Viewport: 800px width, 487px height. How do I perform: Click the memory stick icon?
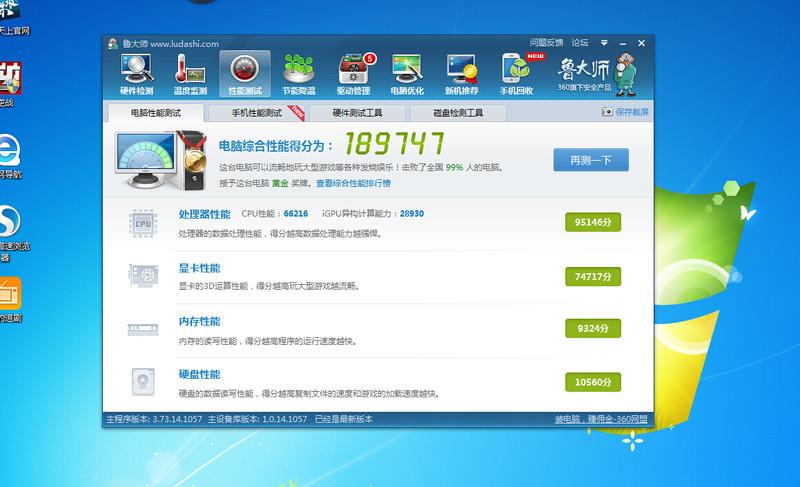click(x=143, y=329)
